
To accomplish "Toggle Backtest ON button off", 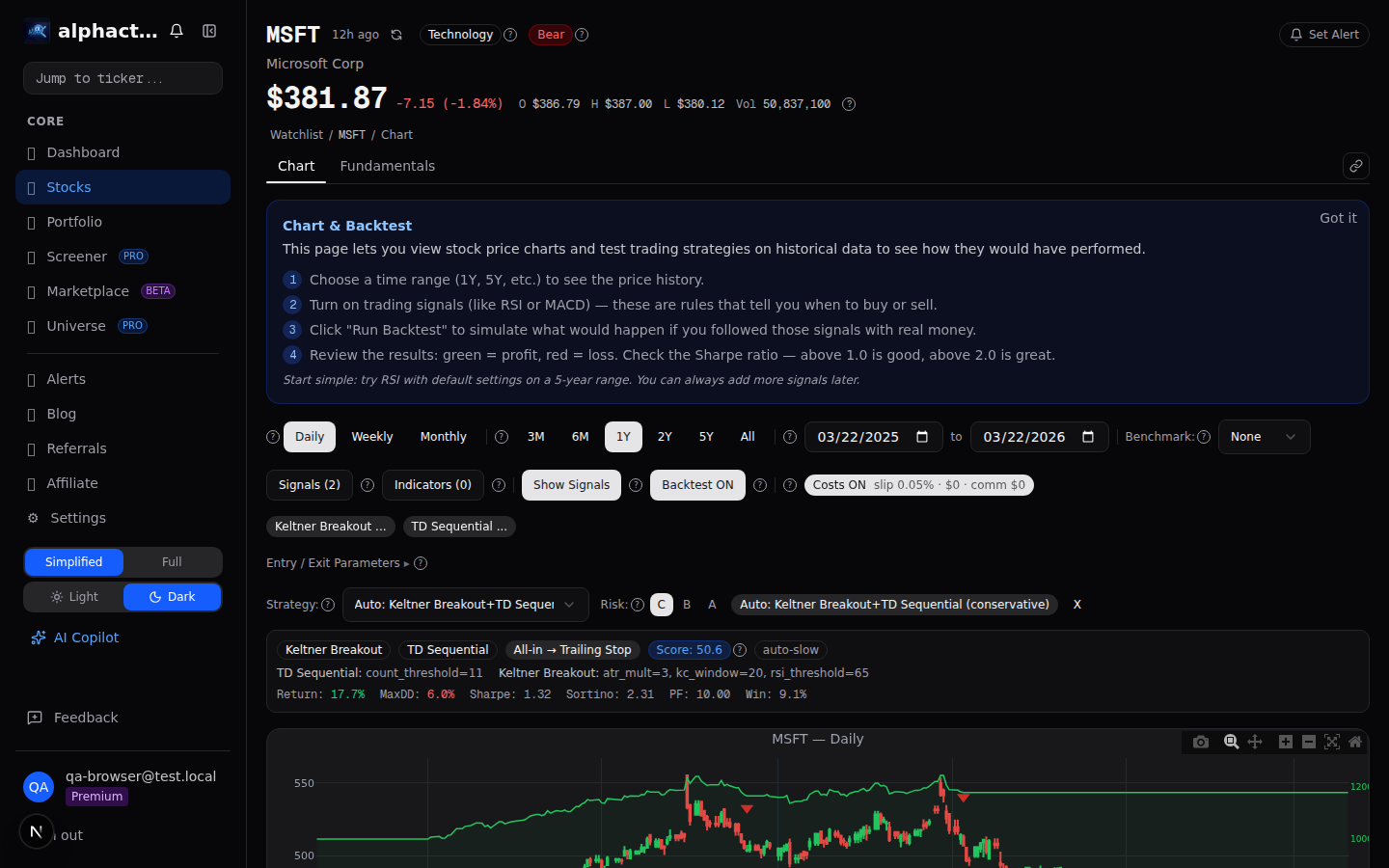I will tap(697, 485).
